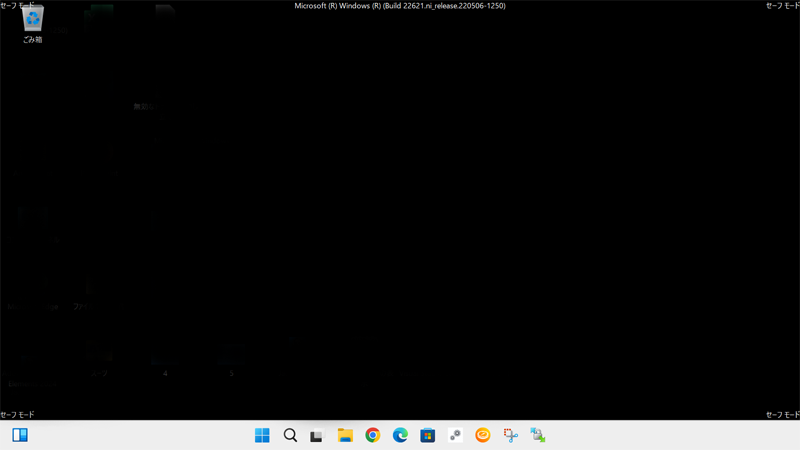800x450 pixels.
Task: Click the Microsoft Windows build number text
Action: point(400,6)
